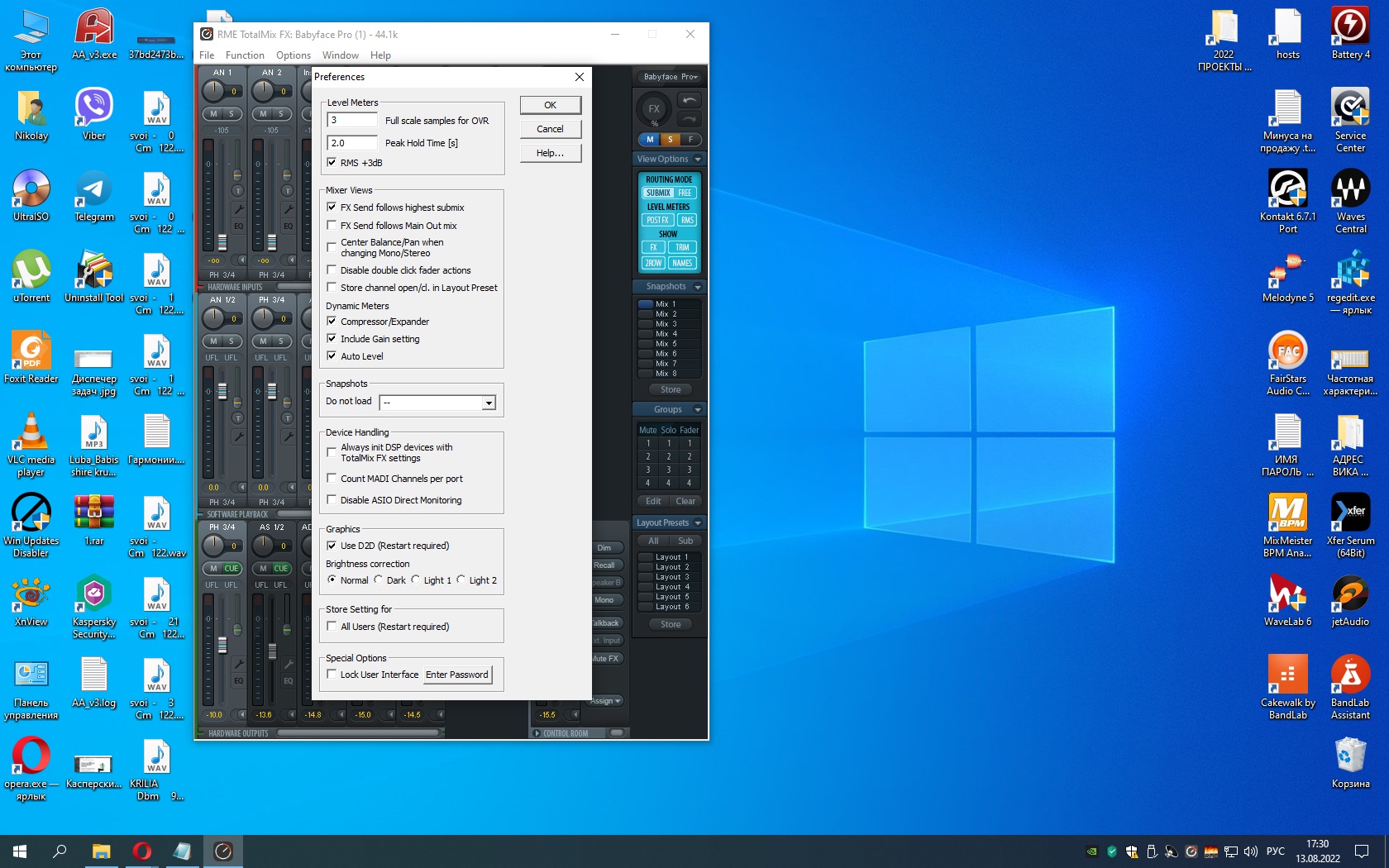Click the Peak Hold Time input field
The height and width of the screenshot is (868, 1389).
[x=352, y=143]
